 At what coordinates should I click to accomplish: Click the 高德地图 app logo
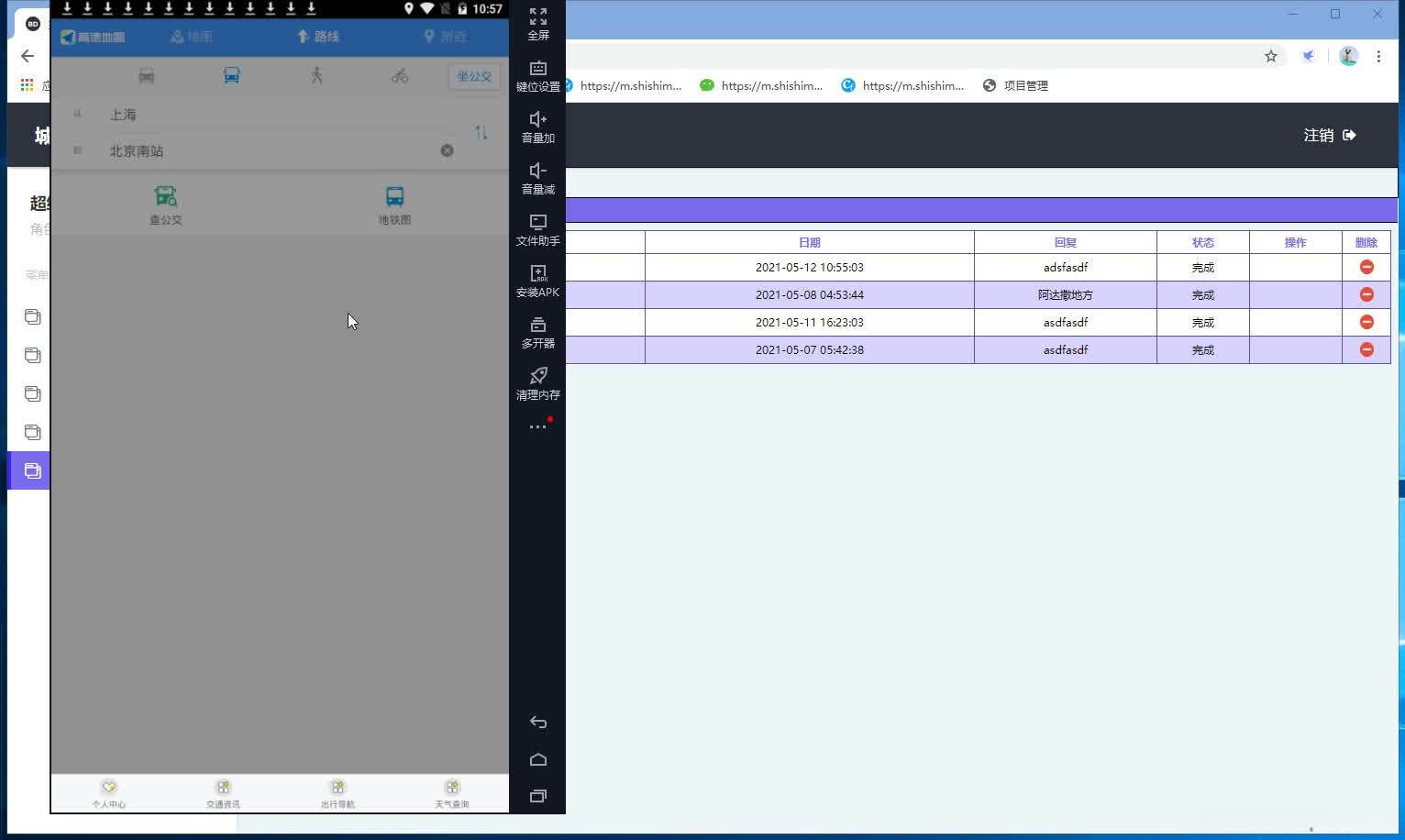point(93,37)
